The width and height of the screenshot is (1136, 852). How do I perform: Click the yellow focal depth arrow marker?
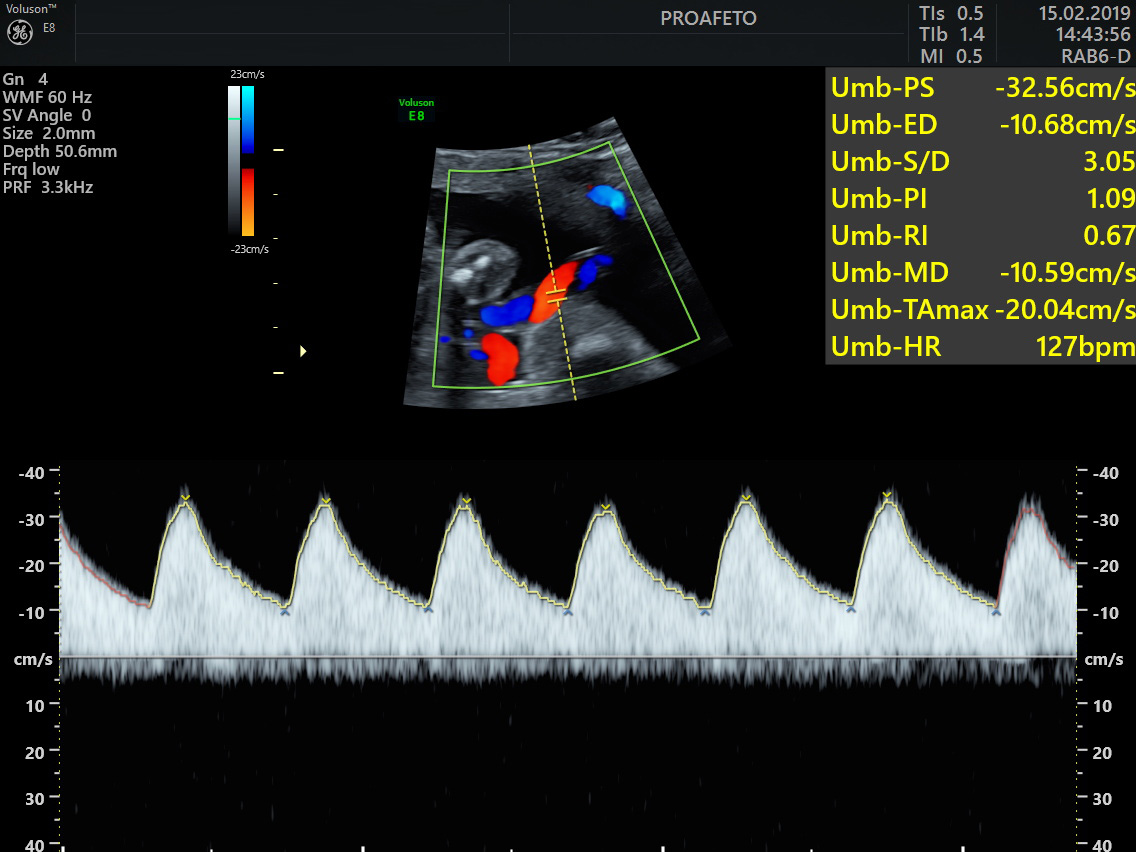(x=303, y=351)
